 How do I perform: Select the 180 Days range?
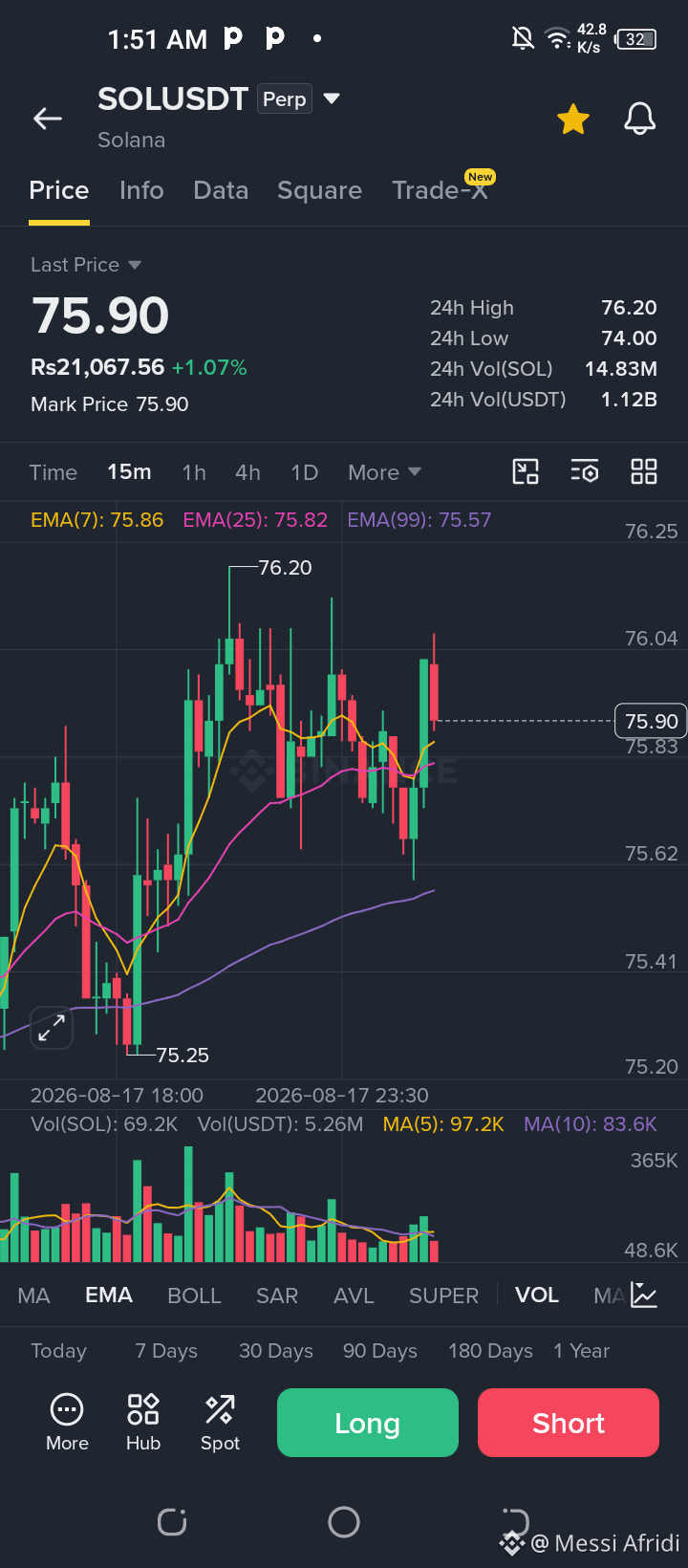pyautogui.click(x=490, y=1351)
